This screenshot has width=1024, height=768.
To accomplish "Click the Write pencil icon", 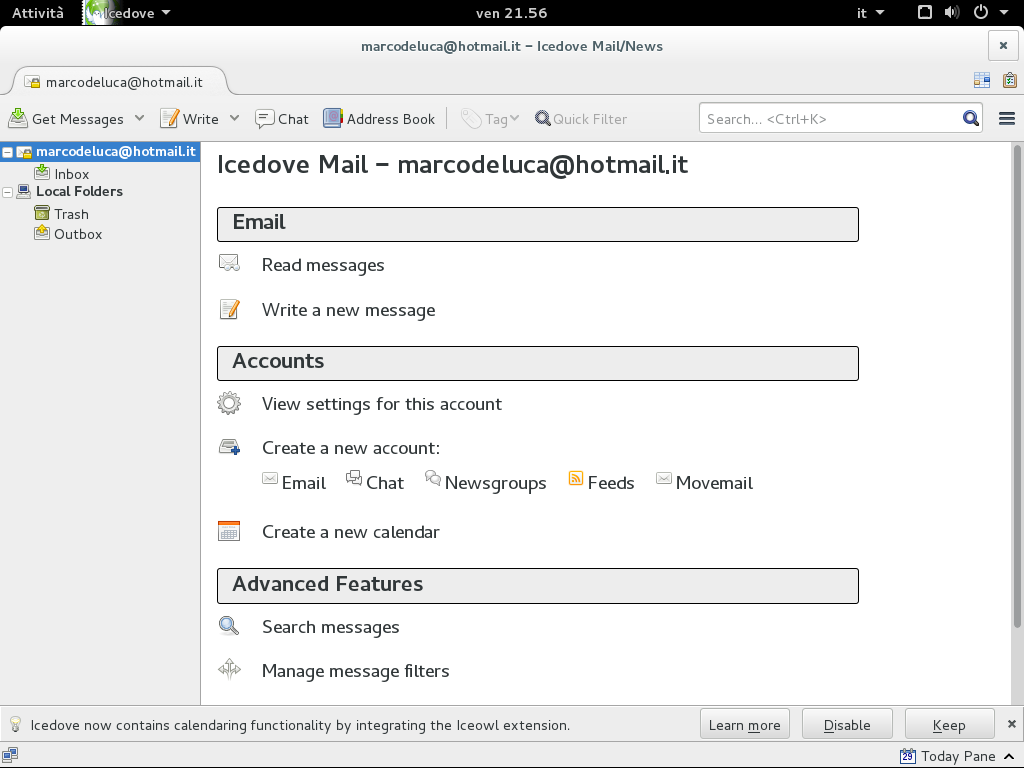I will click(x=169, y=118).
